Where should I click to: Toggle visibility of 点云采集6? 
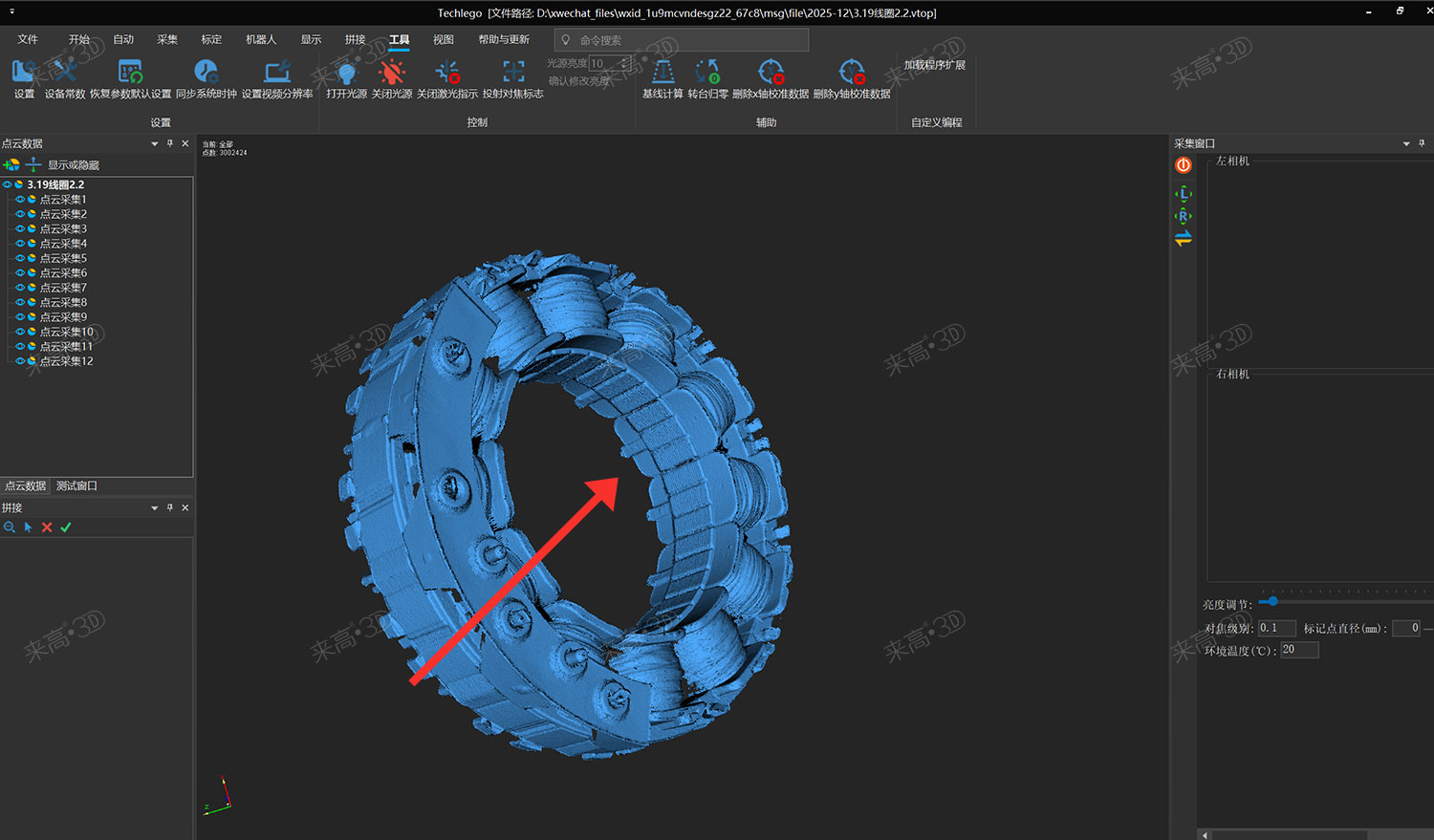[x=20, y=273]
